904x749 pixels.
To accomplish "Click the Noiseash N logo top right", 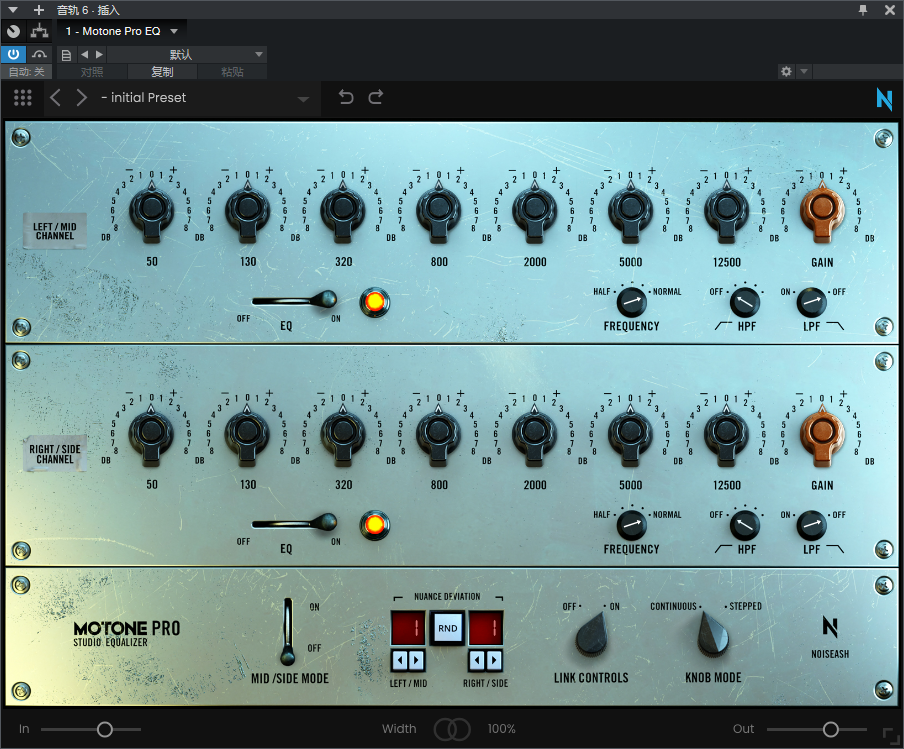I will (884, 99).
